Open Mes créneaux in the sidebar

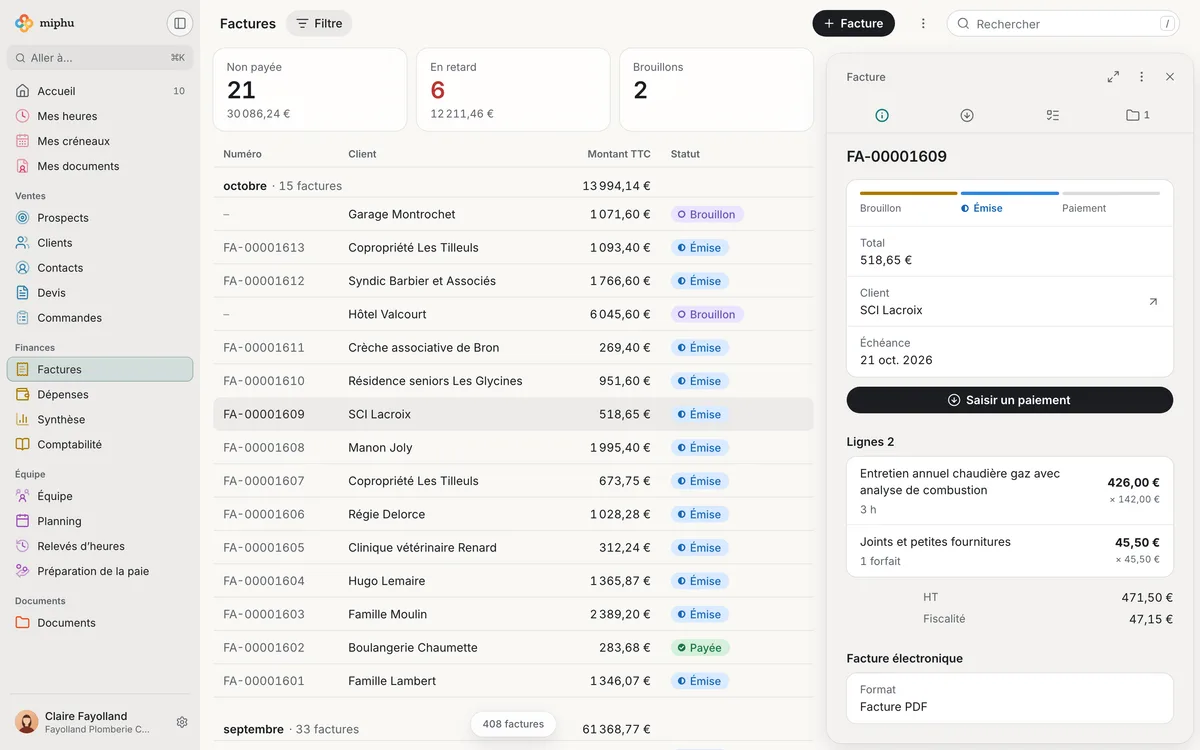(100, 141)
